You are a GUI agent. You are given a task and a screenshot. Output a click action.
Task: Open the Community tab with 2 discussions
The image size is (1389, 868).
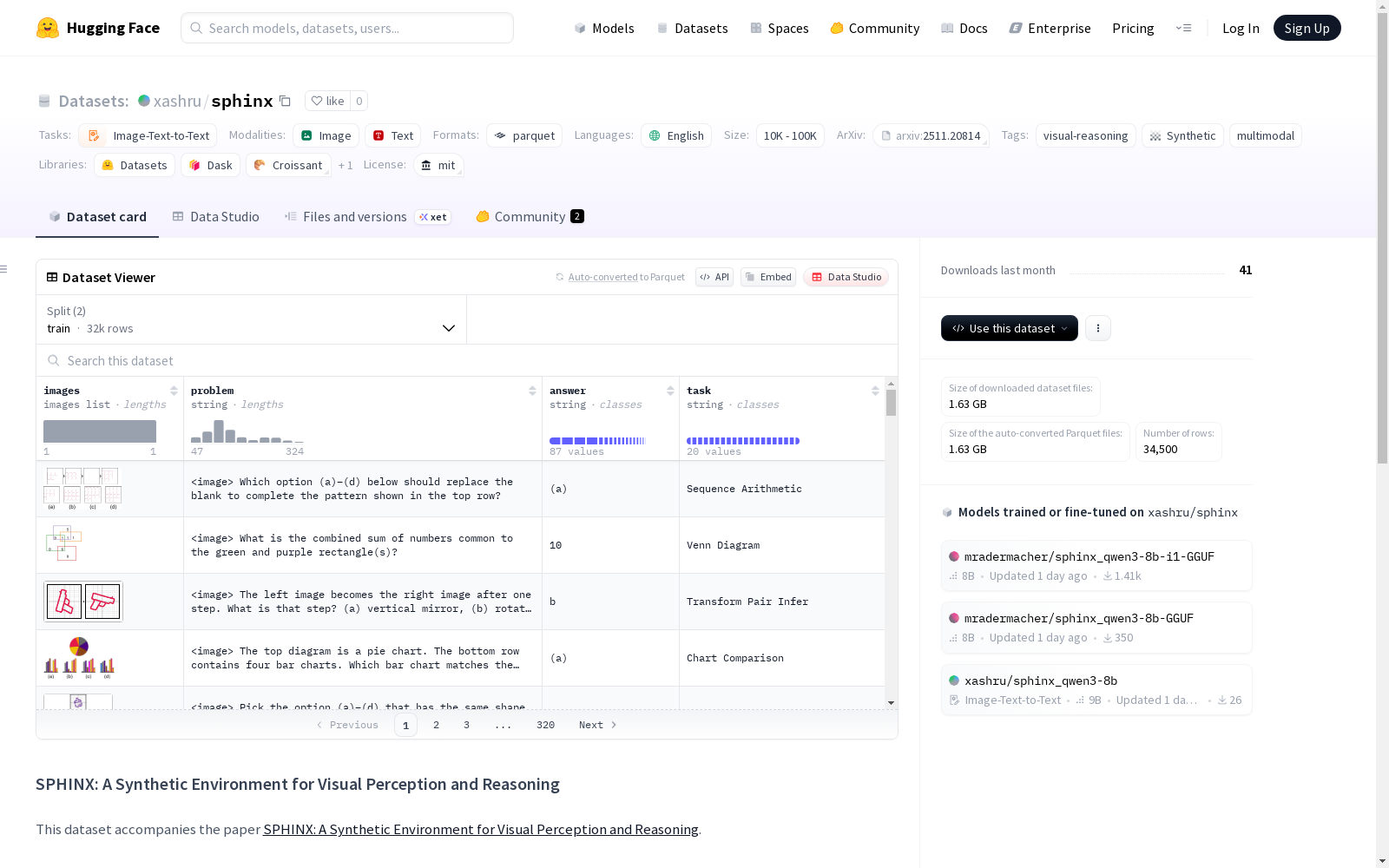(530, 217)
